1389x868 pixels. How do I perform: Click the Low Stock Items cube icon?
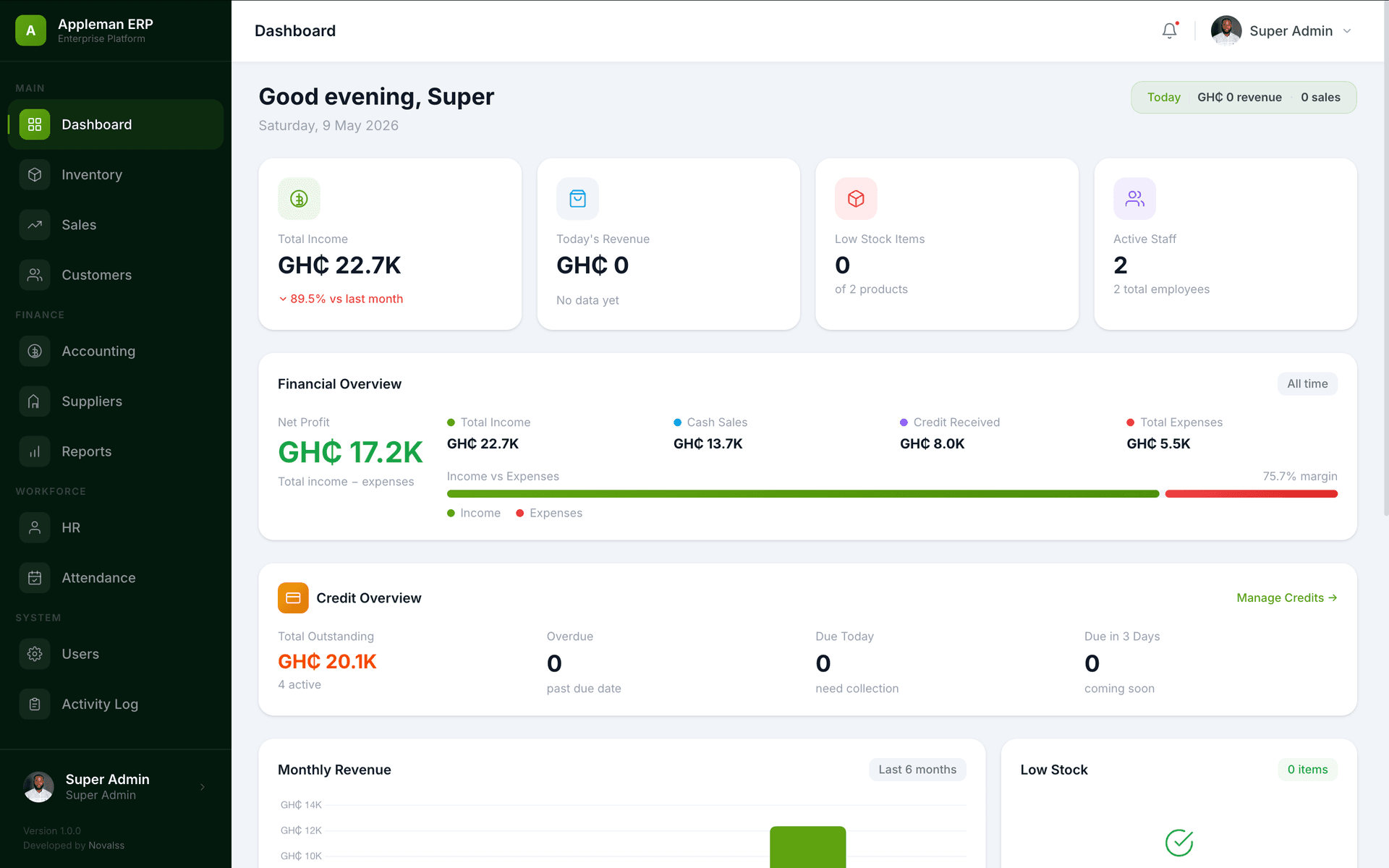click(856, 198)
